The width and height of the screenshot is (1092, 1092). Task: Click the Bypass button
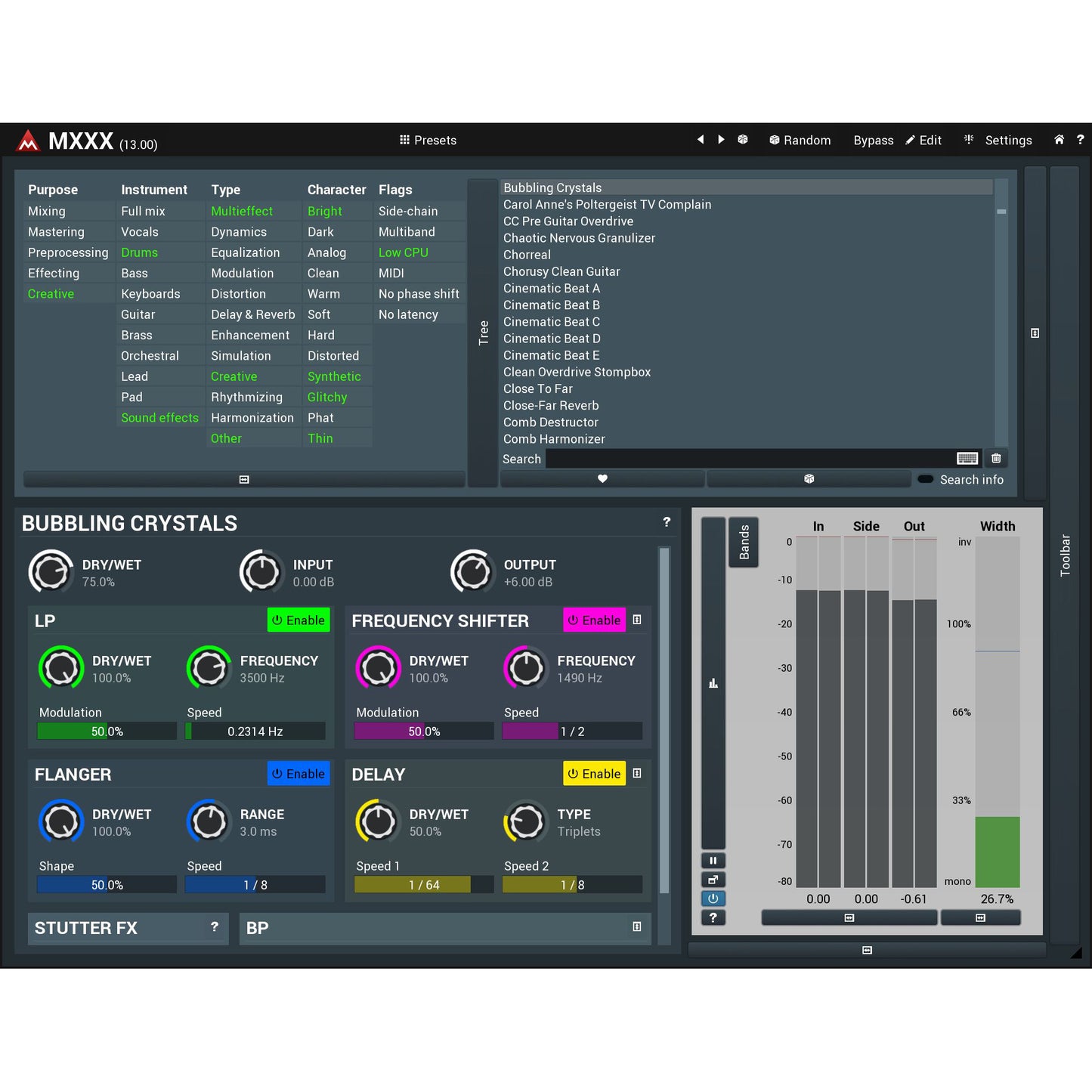point(873,141)
